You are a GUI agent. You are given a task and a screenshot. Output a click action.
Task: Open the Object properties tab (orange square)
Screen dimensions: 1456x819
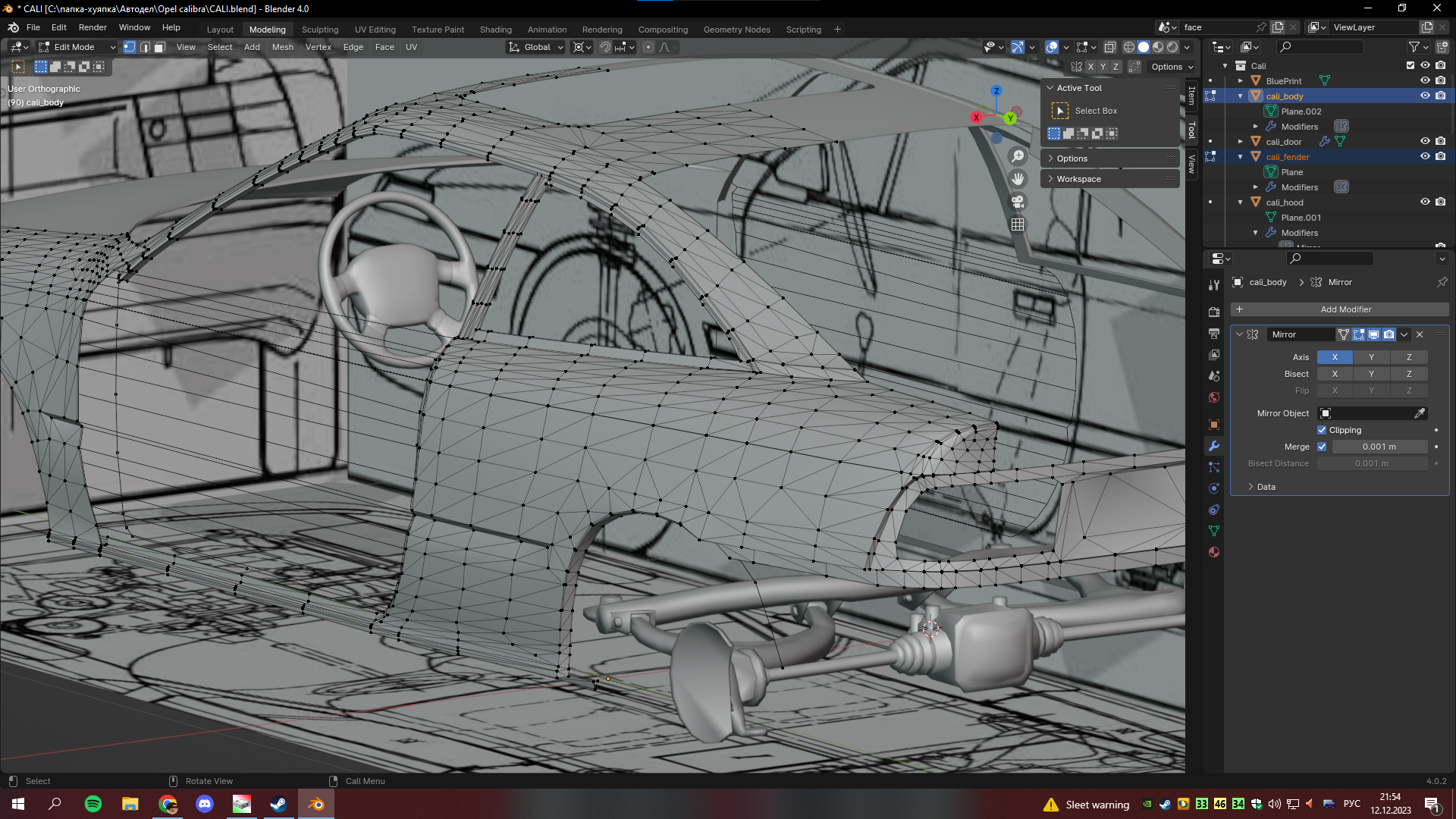(x=1214, y=425)
